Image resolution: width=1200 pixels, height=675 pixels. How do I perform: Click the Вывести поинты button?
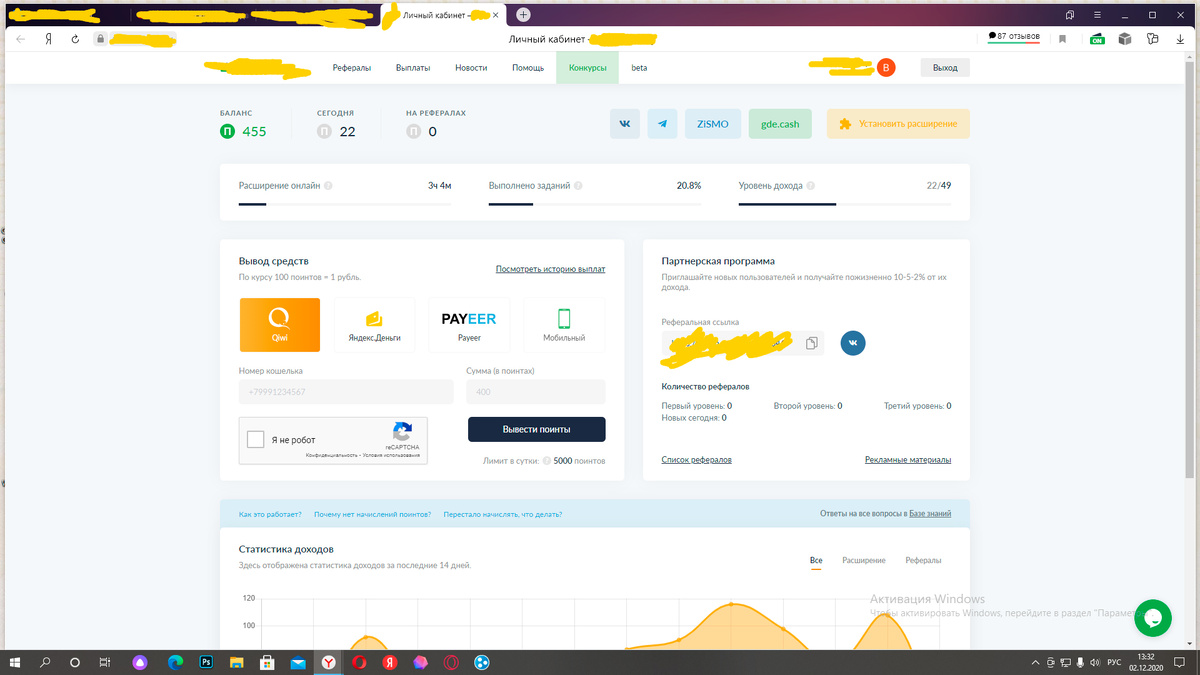pyautogui.click(x=537, y=429)
